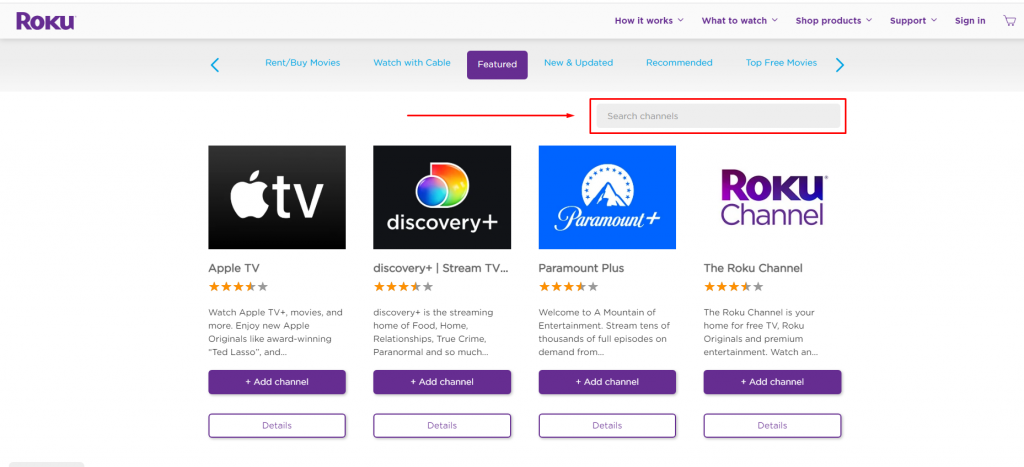Click the Search channels field

pyautogui.click(x=718, y=116)
